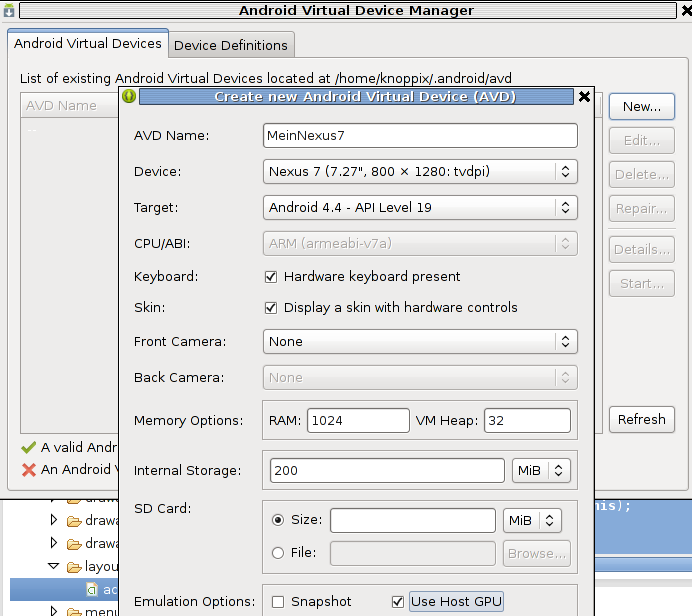The image size is (692, 616).
Task: Click the Edit... button in AVD Manager
Action: [x=642, y=141]
